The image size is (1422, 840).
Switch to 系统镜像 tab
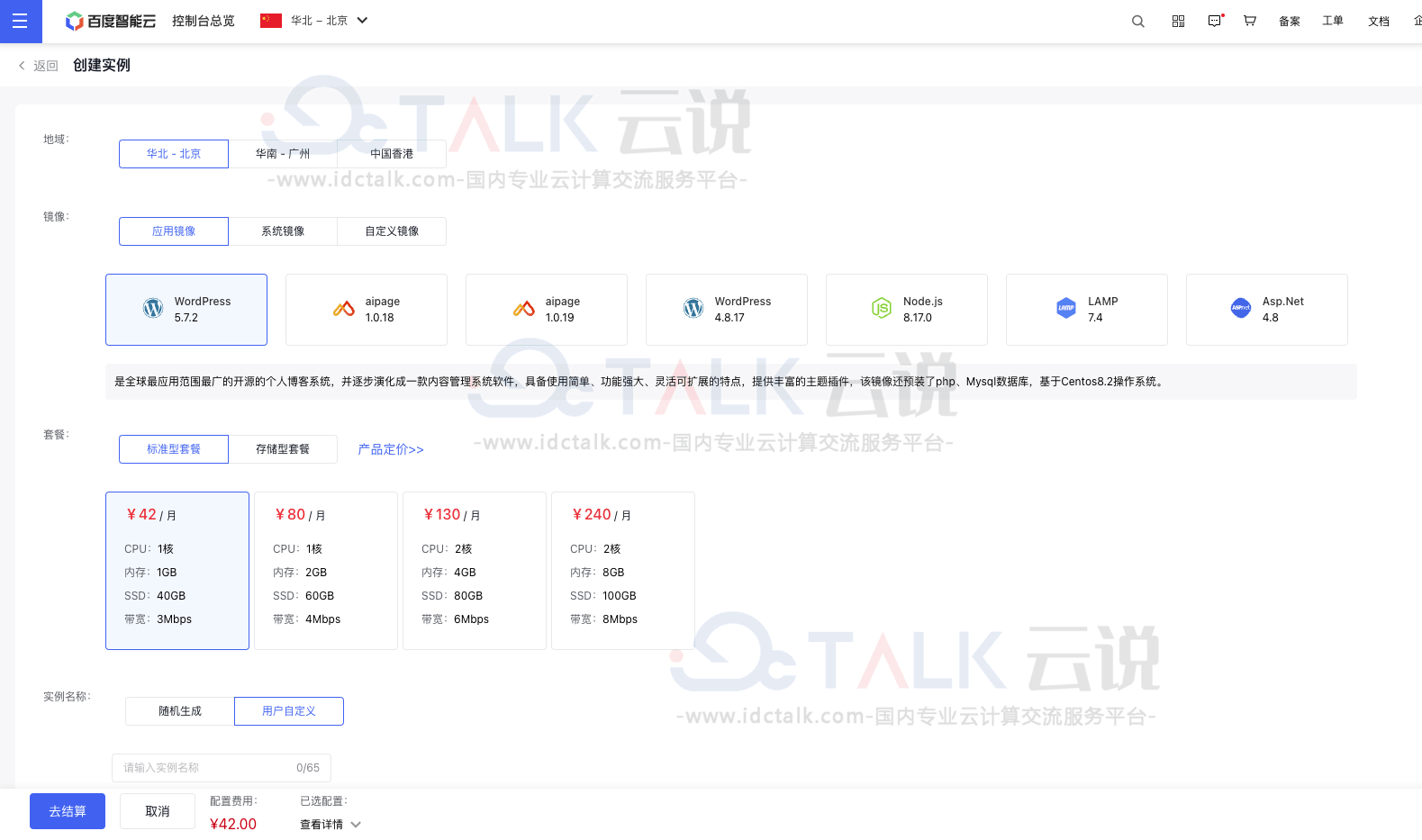point(283,231)
